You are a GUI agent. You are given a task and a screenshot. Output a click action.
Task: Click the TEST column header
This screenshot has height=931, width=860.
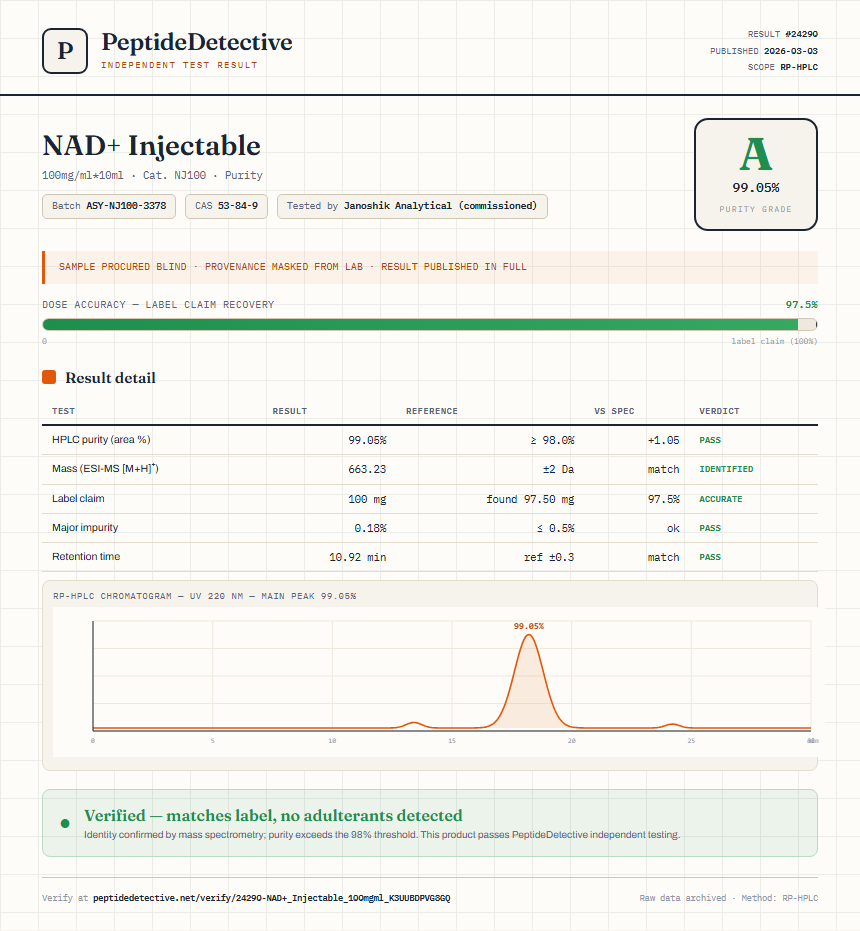64,411
